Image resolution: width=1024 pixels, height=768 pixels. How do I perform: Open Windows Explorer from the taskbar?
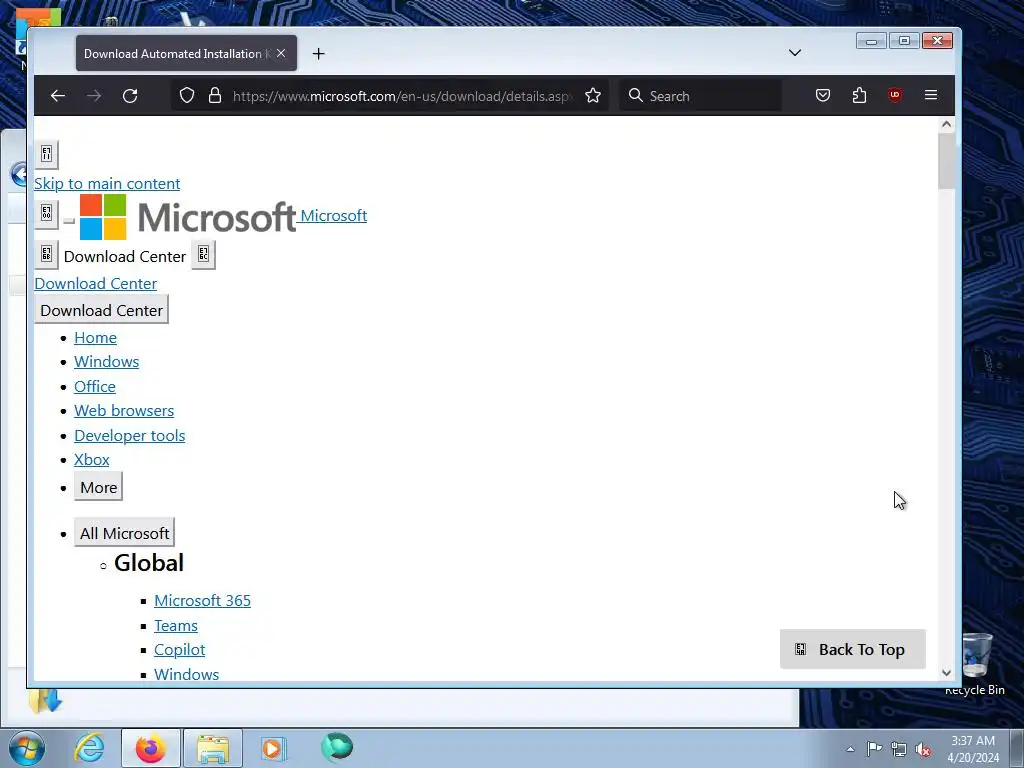(x=213, y=748)
